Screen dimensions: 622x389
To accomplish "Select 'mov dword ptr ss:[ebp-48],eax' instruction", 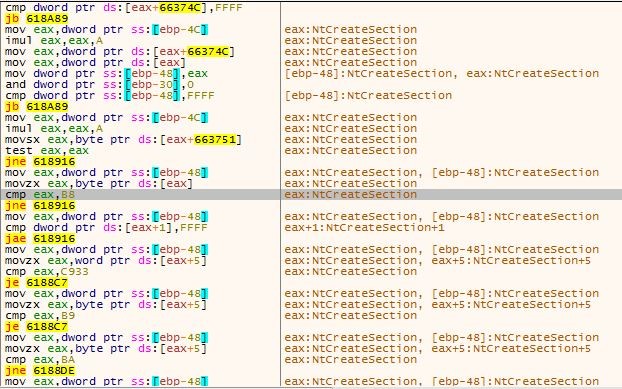I will point(106,74).
